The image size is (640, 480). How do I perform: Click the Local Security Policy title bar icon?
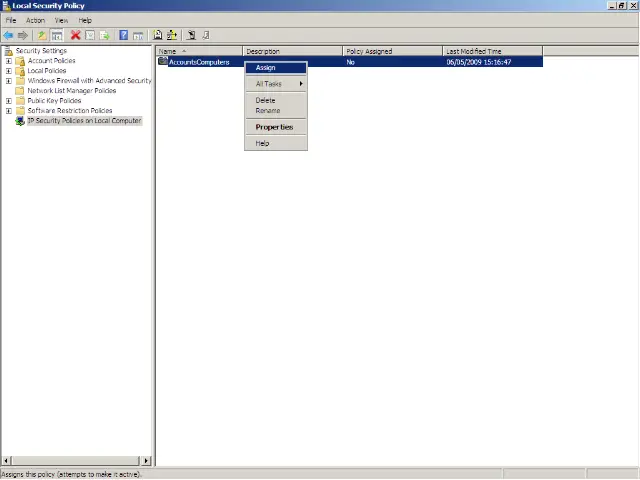[6, 6]
